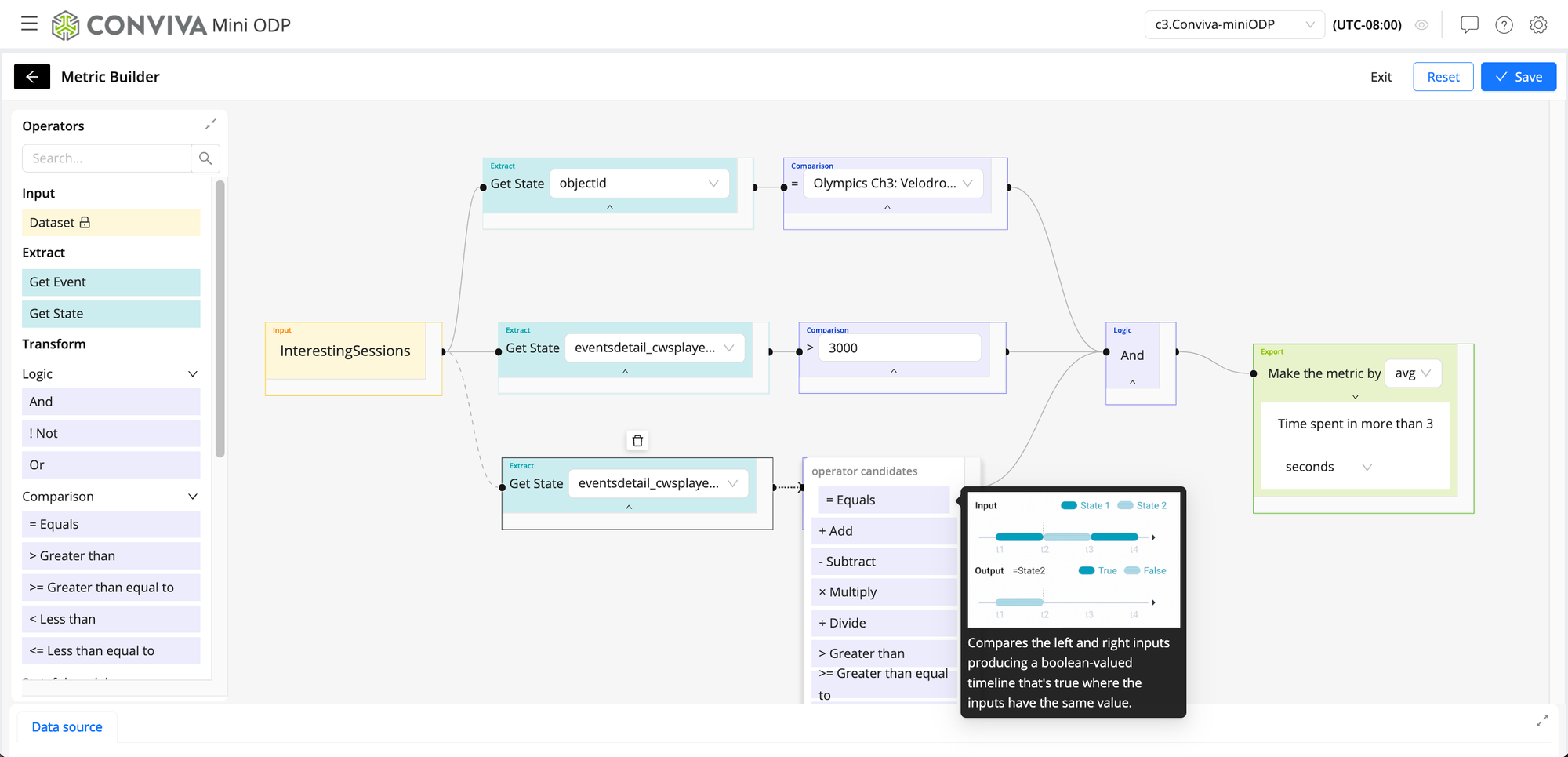Image resolution: width=1568 pixels, height=757 pixels.
Task: Switch to the Data source tab
Action: point(67,726)
